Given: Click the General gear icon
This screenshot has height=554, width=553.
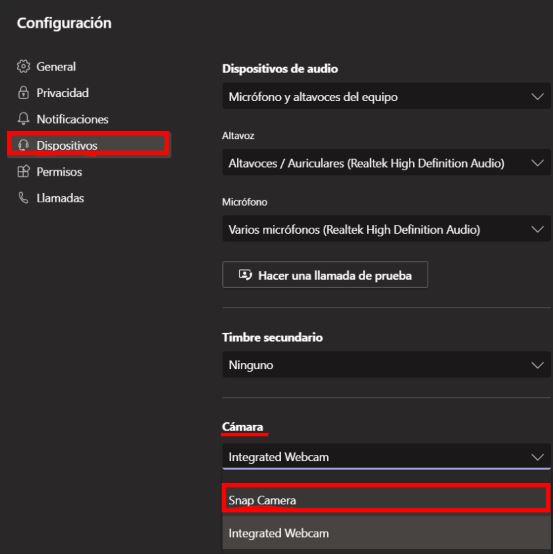Looking at the screenshot, I should [x=23, y=66].
